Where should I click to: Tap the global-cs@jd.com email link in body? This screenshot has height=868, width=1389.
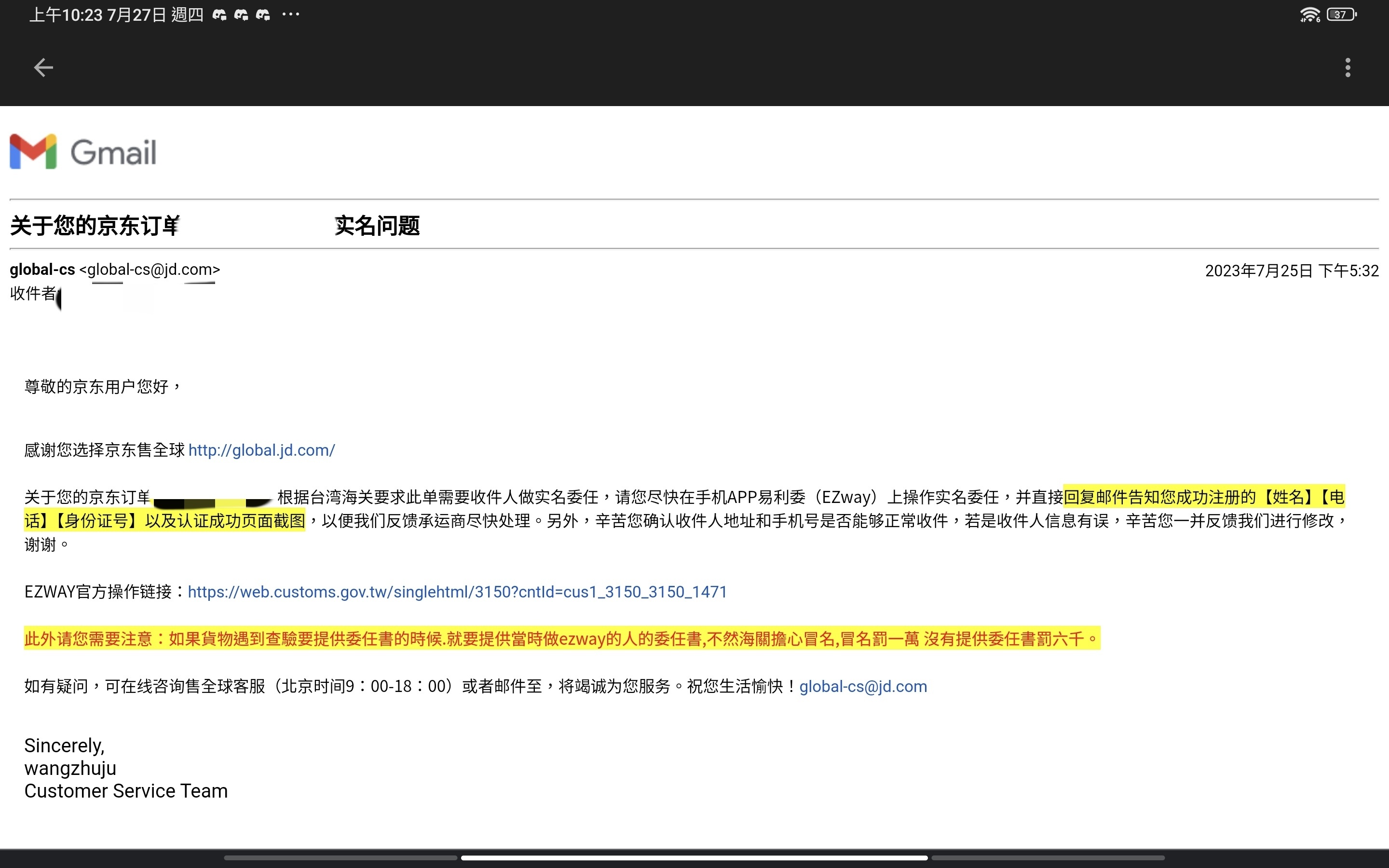point(863,686)
